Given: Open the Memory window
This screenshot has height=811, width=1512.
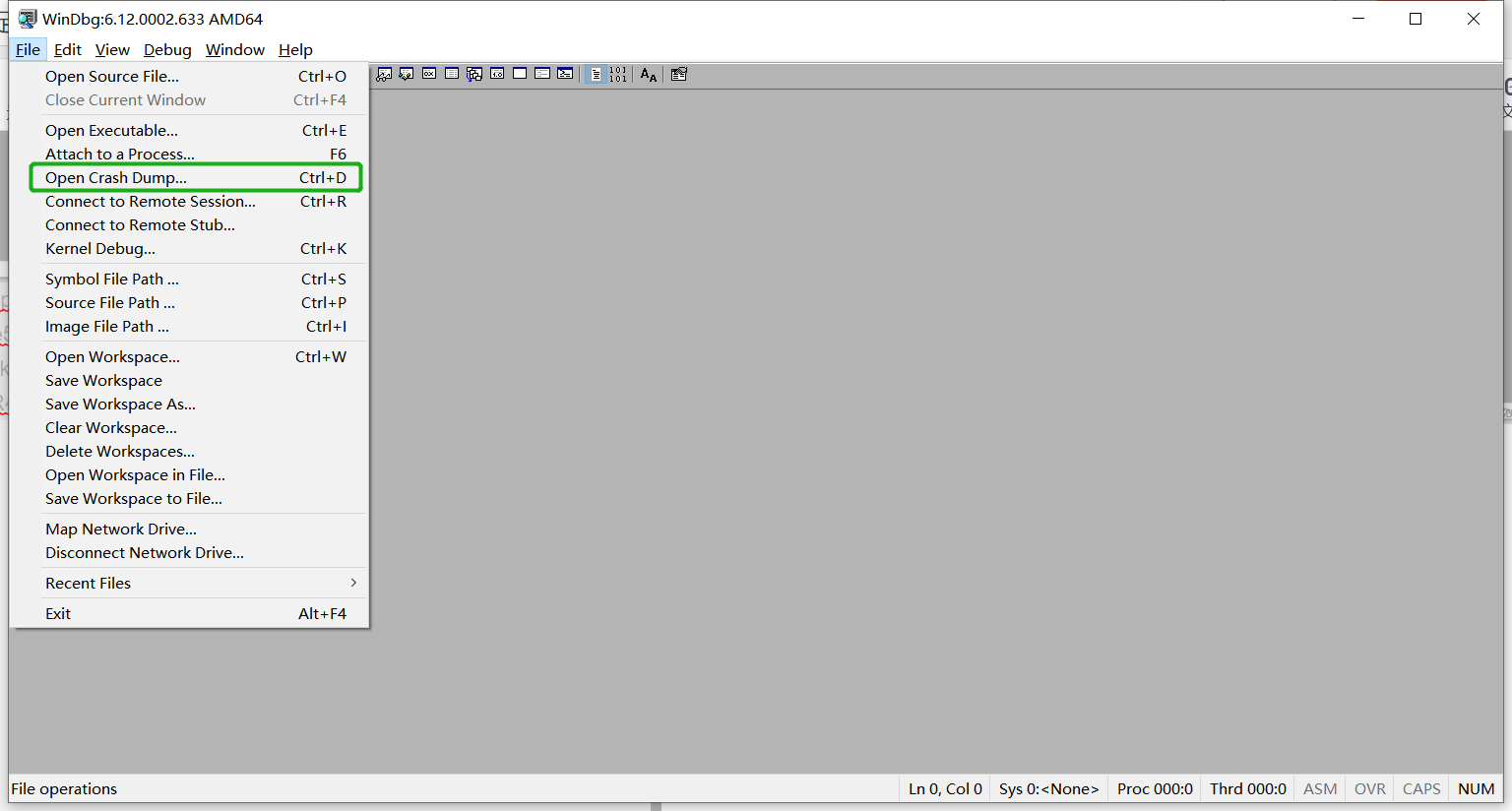Looking at the screenshot, I should [452, 74].
